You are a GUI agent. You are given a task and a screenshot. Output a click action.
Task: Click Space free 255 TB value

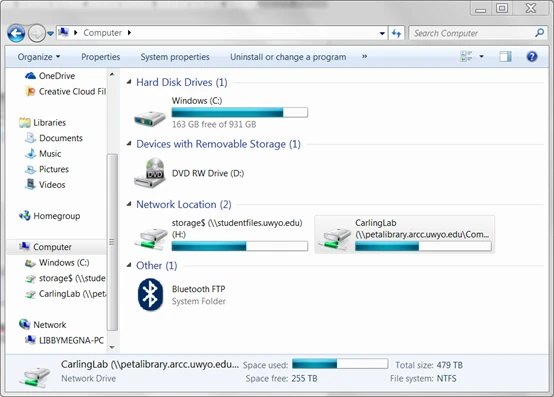click(304, 378)
